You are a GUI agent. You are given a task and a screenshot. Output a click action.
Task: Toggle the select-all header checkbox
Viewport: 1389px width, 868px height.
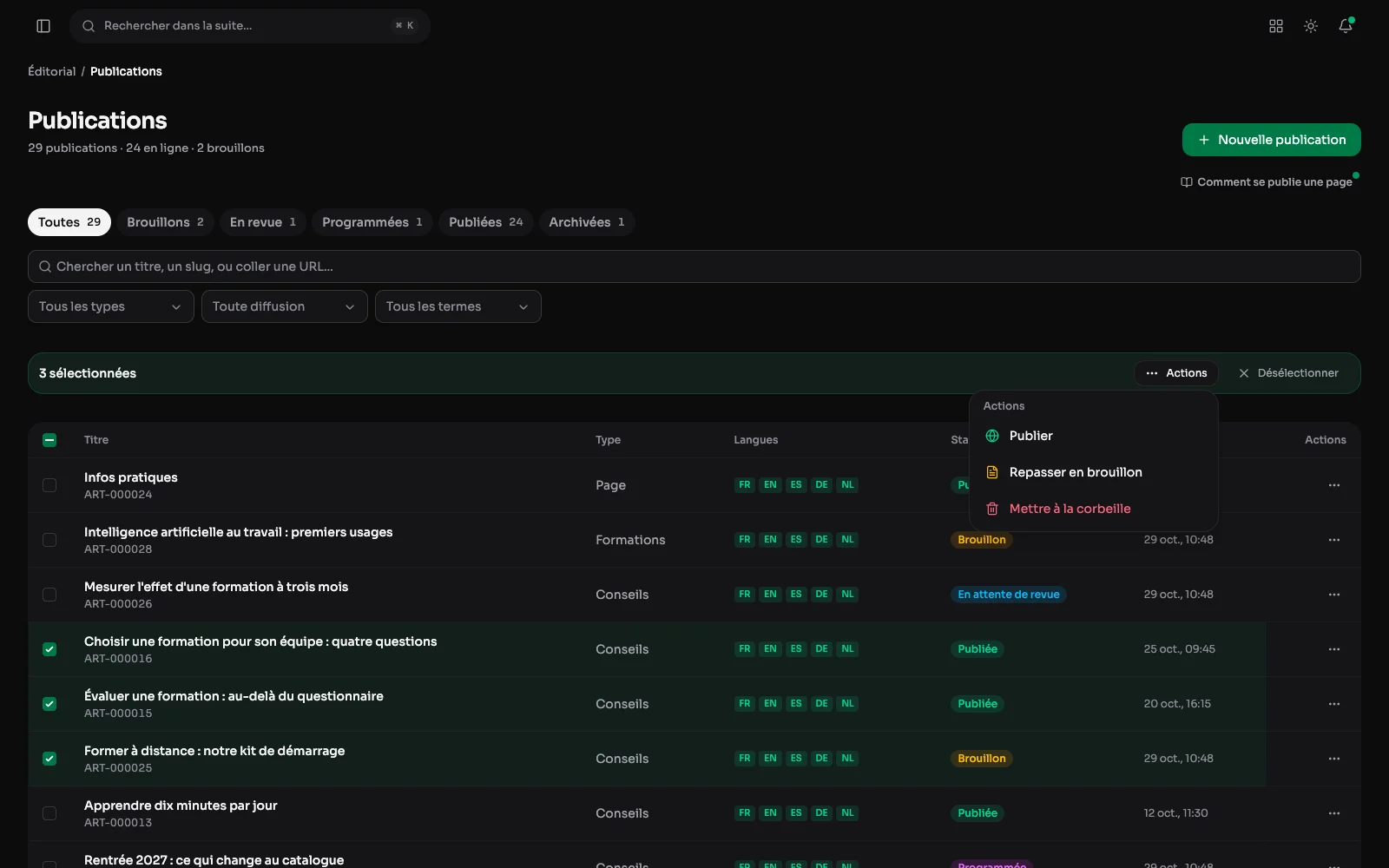pyautogui.click(x=49, y=440)
